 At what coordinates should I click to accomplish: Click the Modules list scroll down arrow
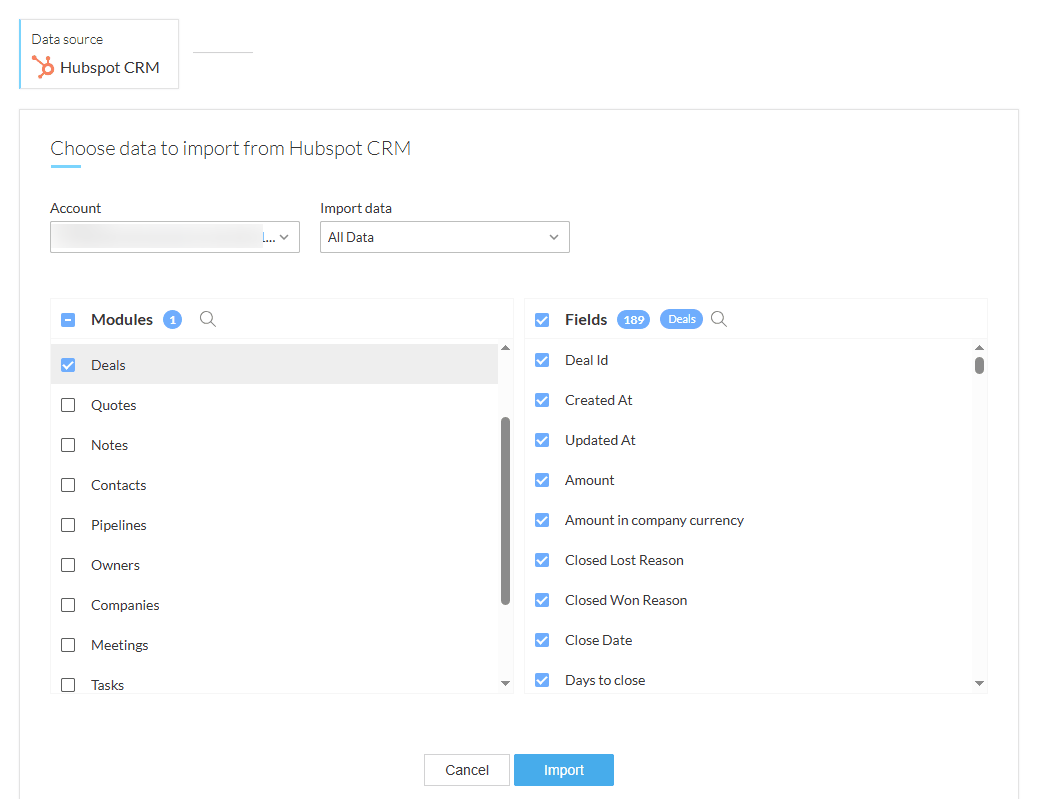click(x=505, y=683)
